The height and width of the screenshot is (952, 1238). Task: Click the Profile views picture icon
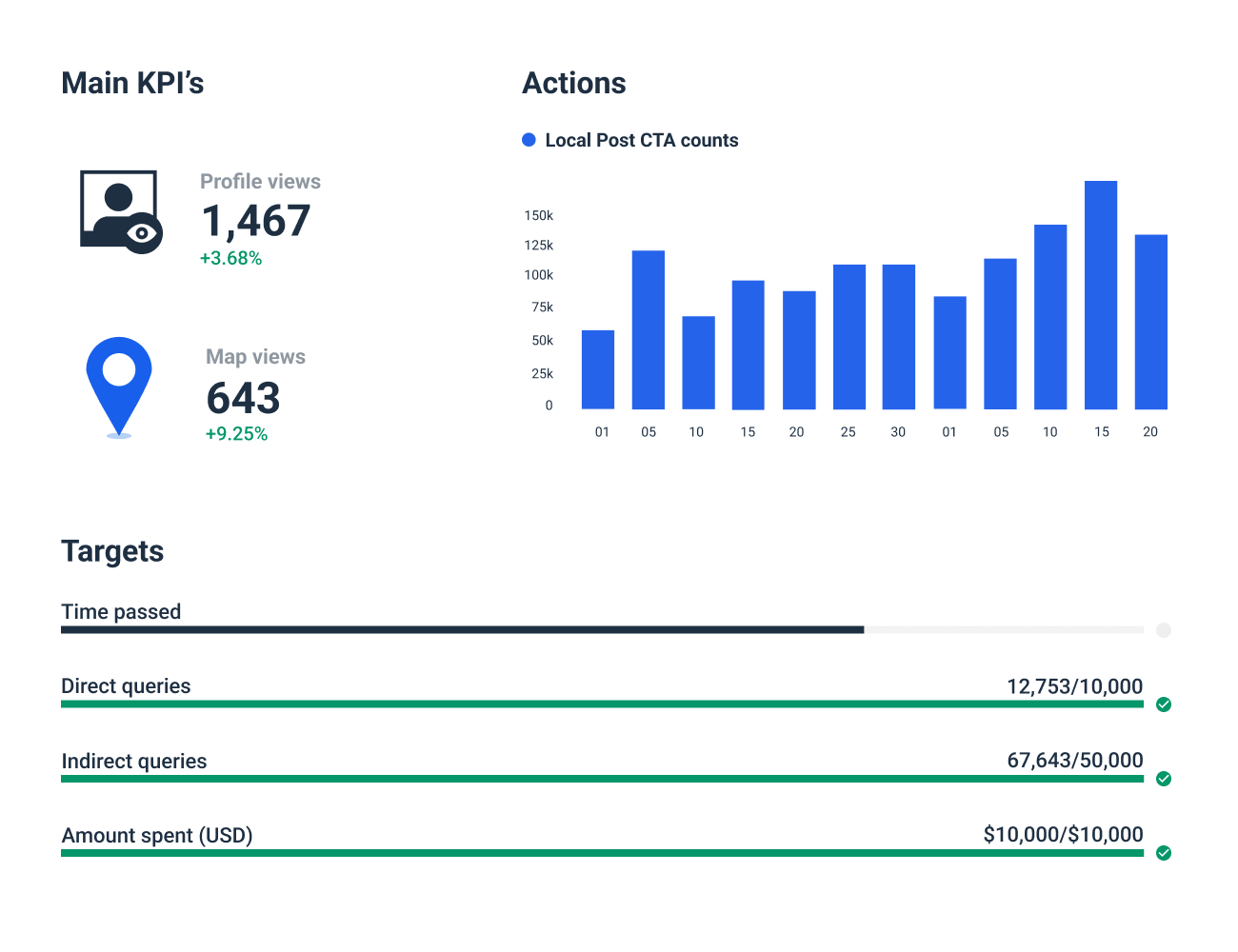(119, 209)
